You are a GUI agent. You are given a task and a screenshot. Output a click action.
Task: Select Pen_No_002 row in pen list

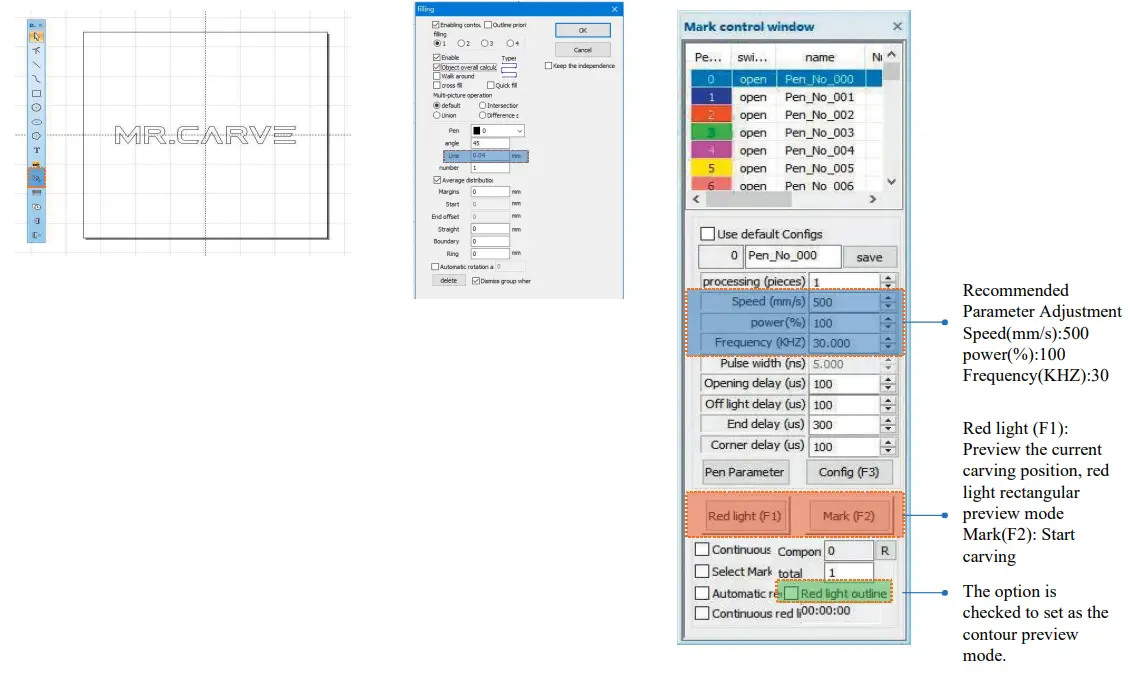coord(786,115)
